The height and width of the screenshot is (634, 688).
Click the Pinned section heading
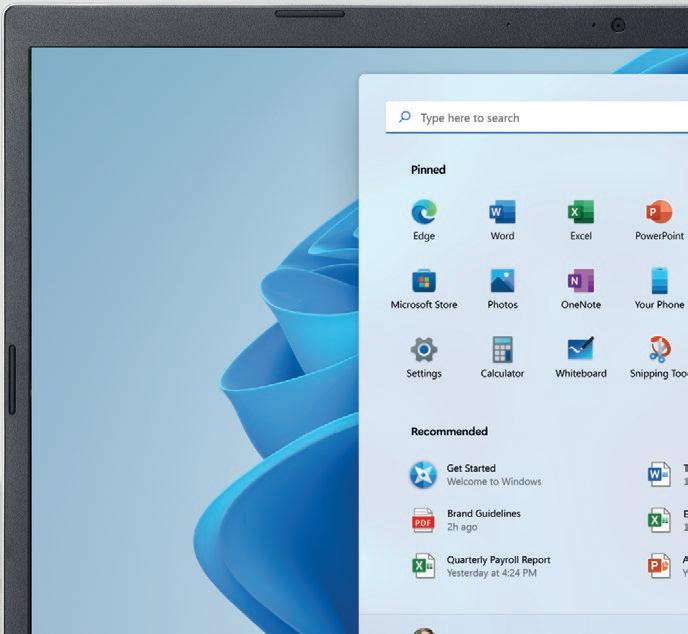(x=428, y=170)
